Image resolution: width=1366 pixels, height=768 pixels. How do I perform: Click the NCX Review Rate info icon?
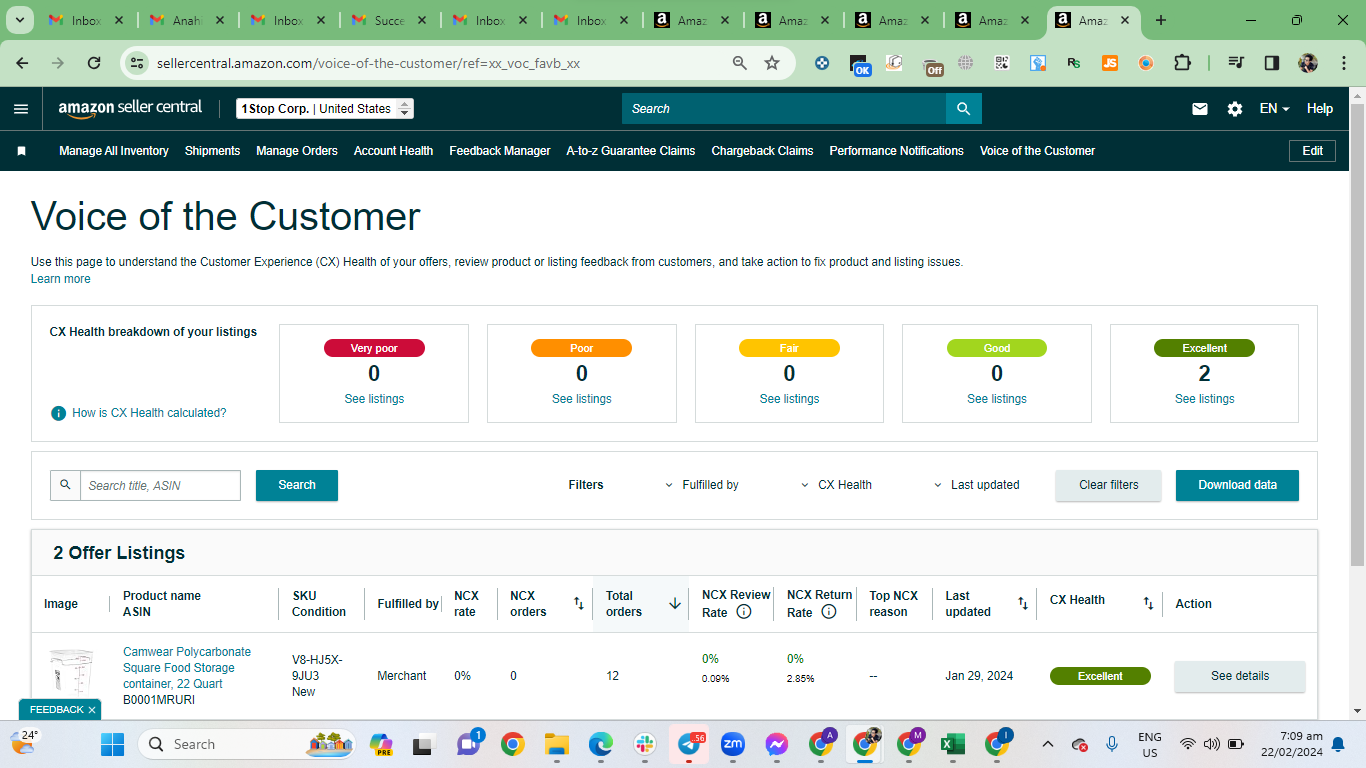744,612
